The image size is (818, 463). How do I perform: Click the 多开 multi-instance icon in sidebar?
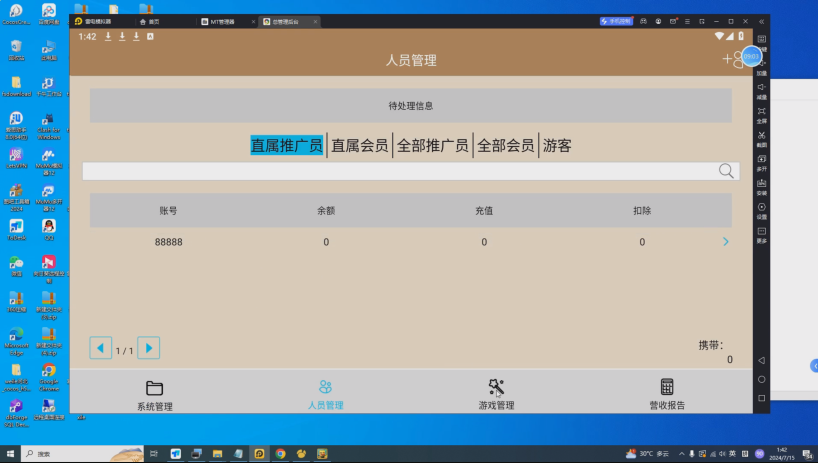click(762, 159)
